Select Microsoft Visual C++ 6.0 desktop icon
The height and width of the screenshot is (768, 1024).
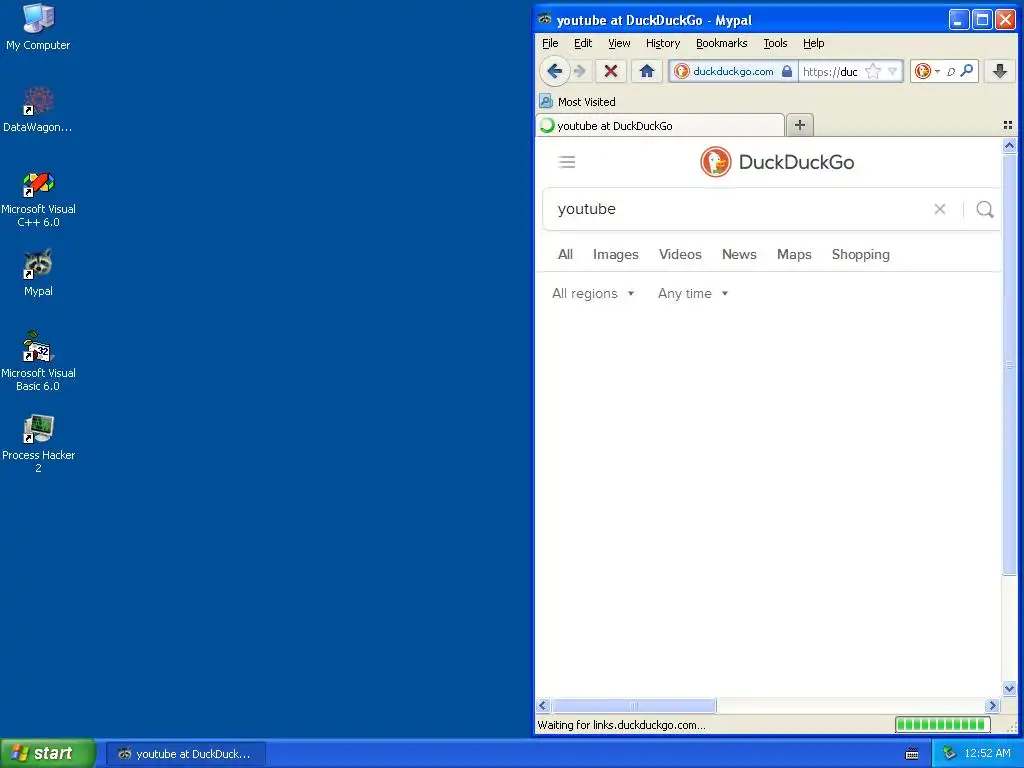[x=38, y=199]
